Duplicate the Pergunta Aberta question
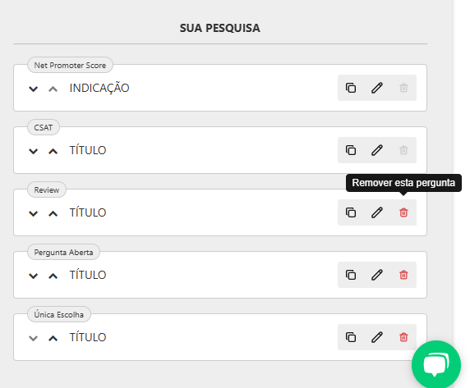This screenshot has height=388, width=470. 351,275
